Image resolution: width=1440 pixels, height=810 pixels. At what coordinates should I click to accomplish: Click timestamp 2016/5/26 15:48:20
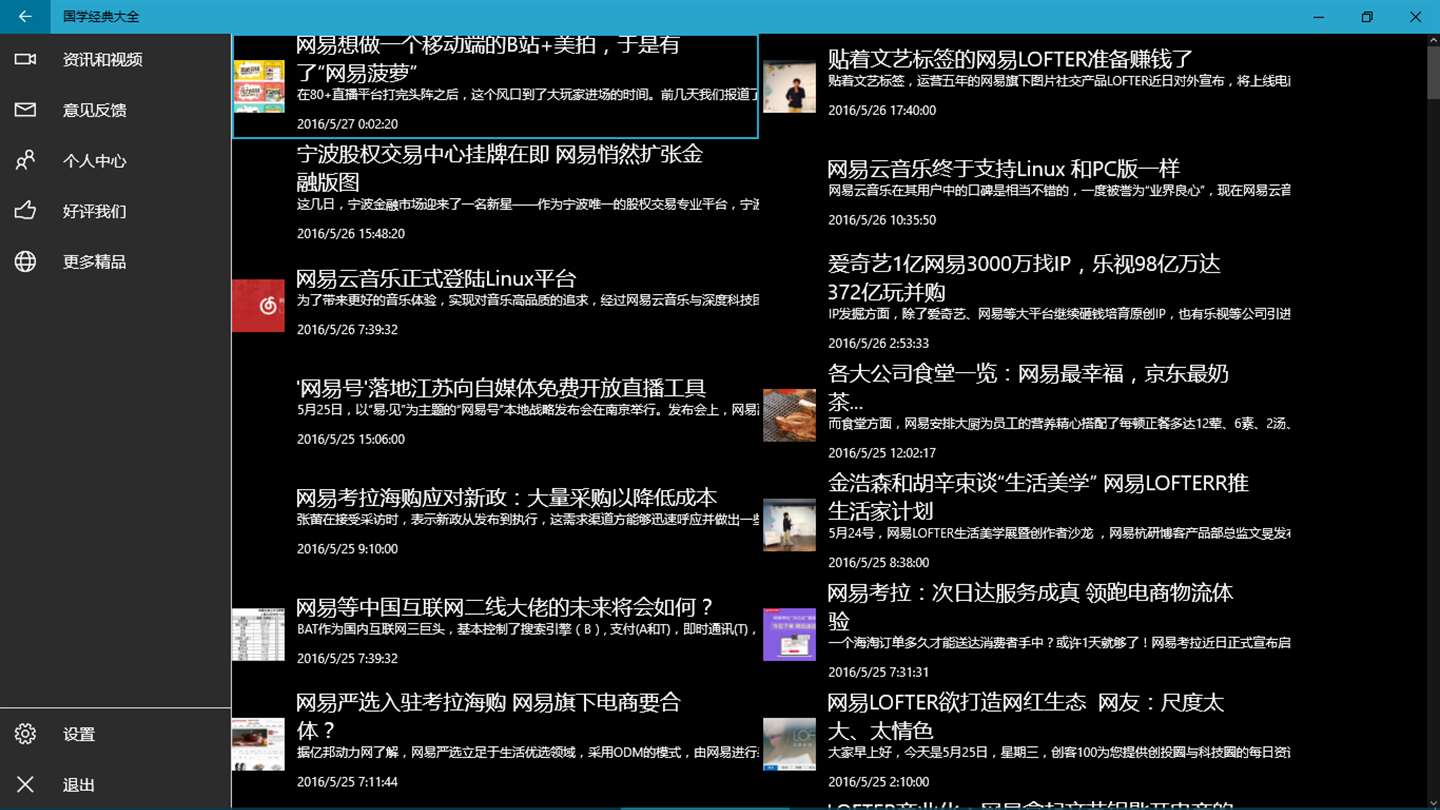point(351,234)
